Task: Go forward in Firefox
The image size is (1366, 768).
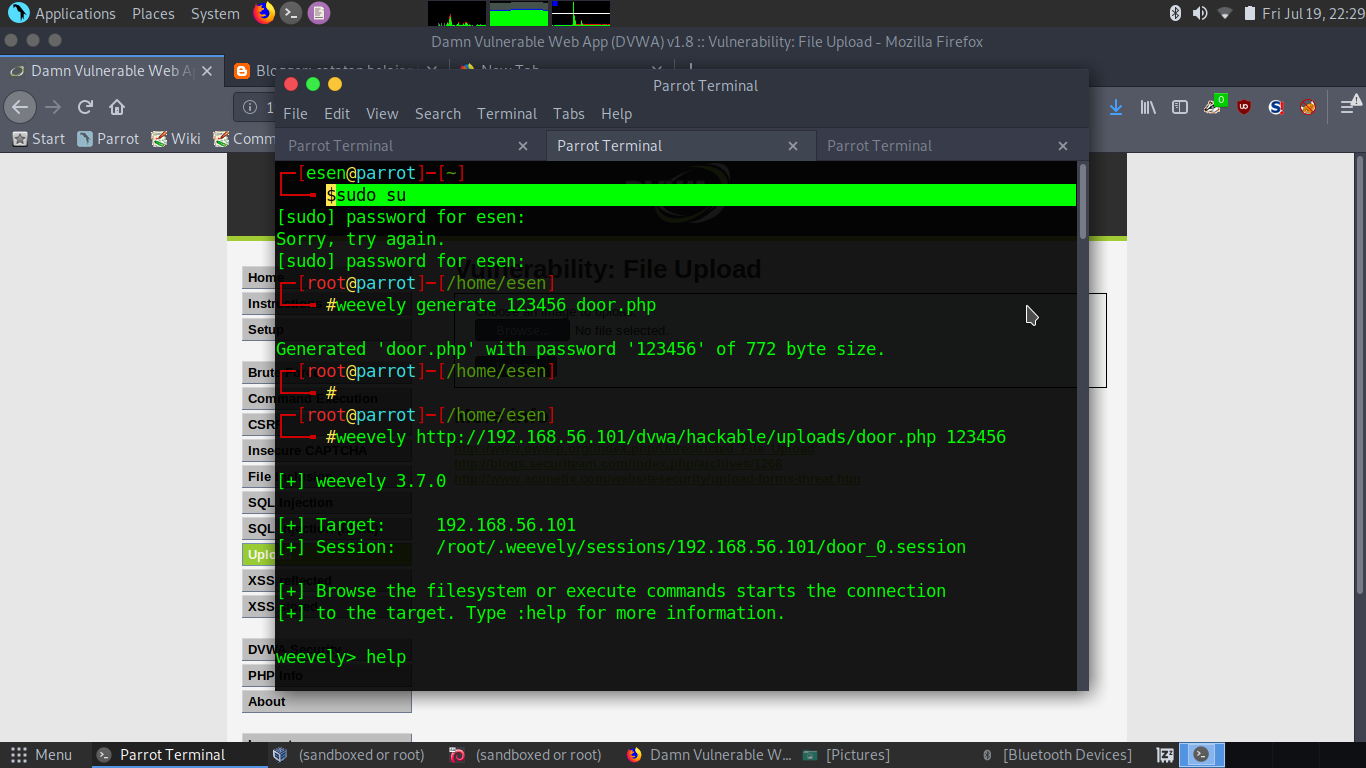Action: tap(53, 107)
